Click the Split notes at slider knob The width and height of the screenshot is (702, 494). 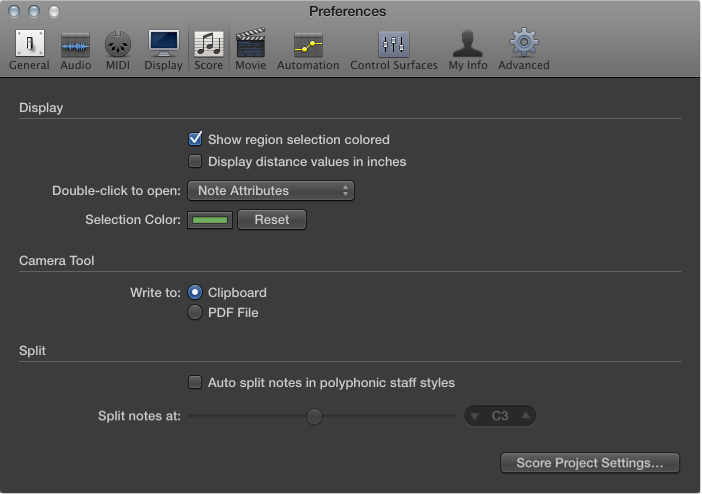click(x=314, y=416)
